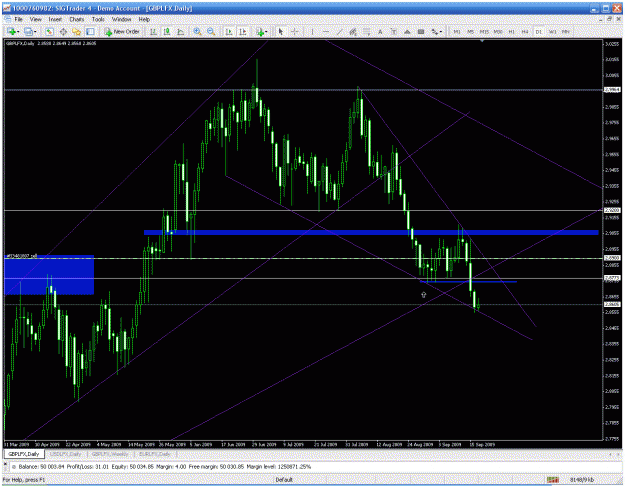625x486 pixels.
Task: Open the View menu
Action: [x=35, y=19]
